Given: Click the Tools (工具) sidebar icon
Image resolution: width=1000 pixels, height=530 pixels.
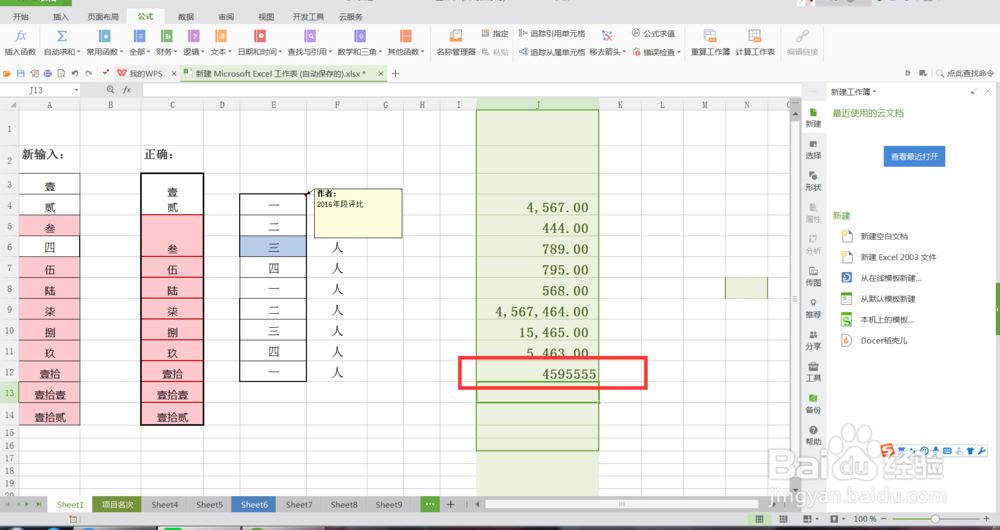Looking at the screenshot, I should [813, 372].
